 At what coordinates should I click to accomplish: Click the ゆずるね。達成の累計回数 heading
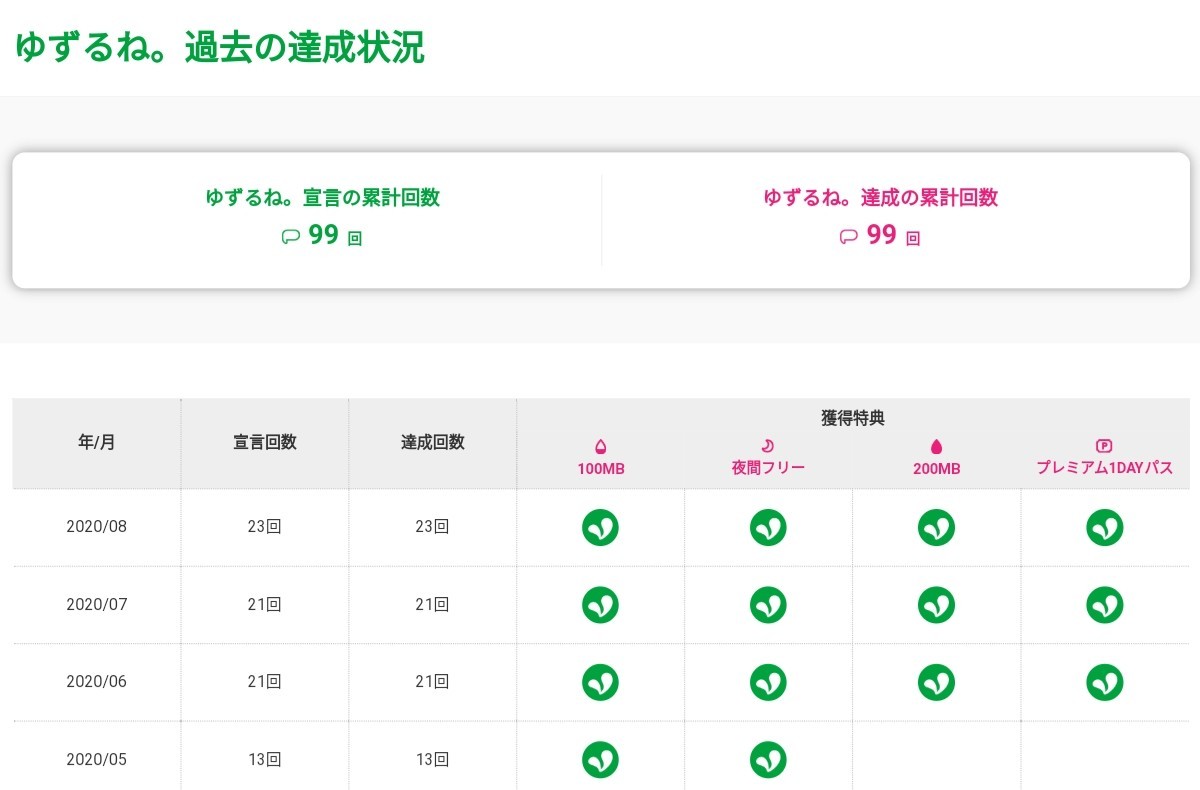pos(880,198)
